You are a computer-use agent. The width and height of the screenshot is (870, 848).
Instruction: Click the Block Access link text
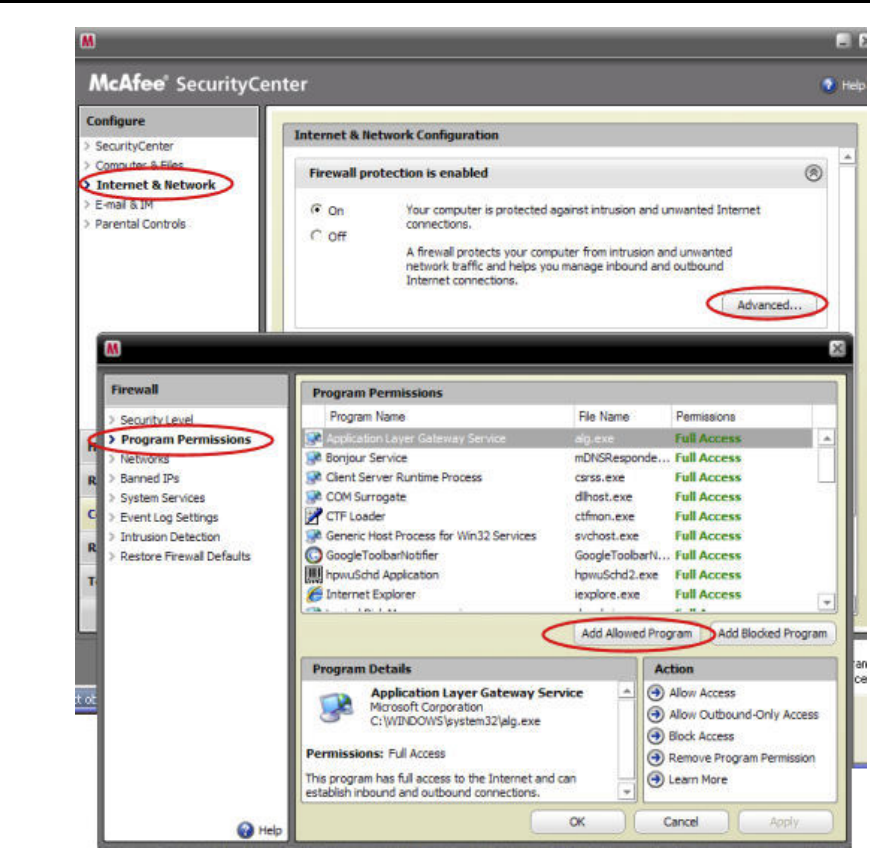pyautogui.click(x=701, y=736)
